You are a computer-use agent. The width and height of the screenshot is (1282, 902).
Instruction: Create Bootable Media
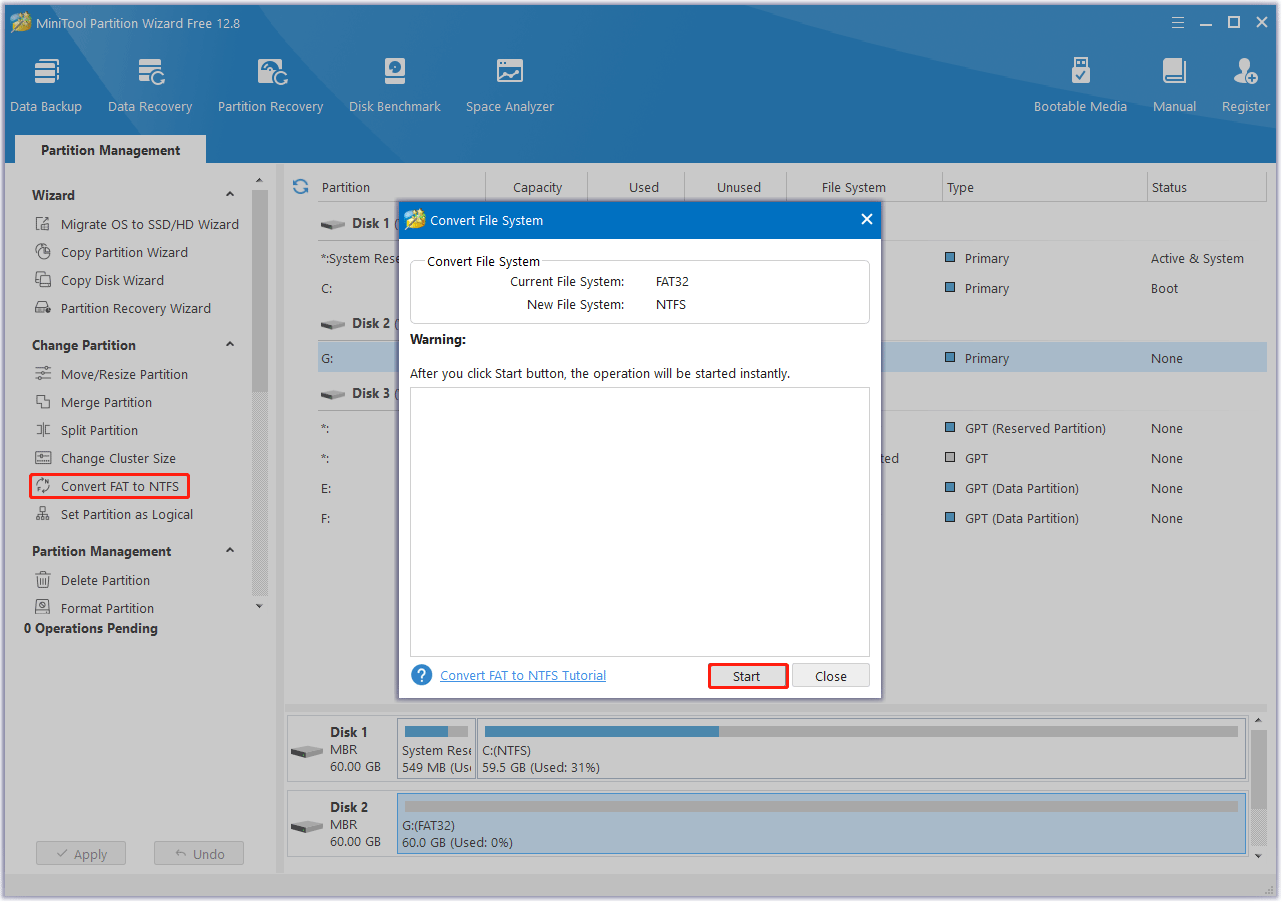[x=1080, y=85]
